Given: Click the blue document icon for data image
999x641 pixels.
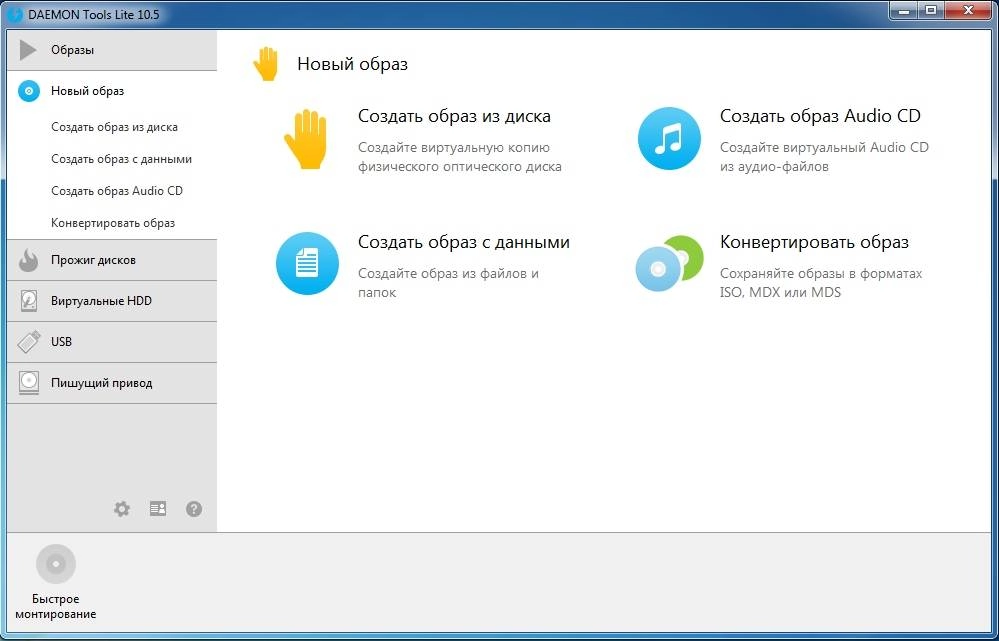Looking at the screenshot, I should pos(307,263).
